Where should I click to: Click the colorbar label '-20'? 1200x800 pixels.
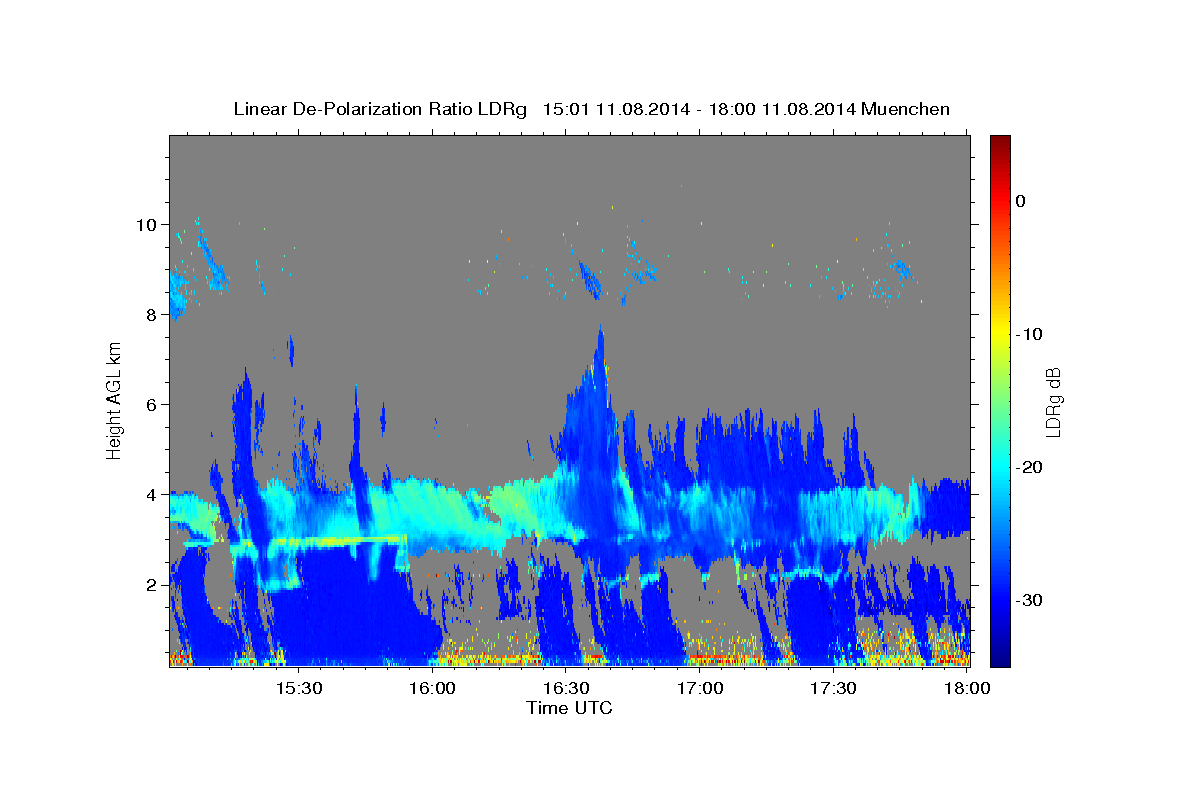(1029, 467)
